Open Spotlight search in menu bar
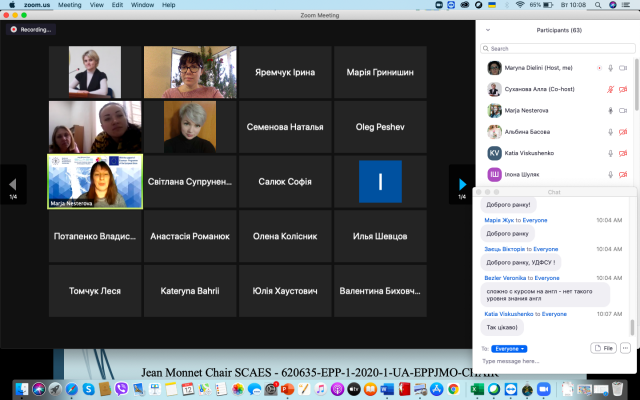The height and width of the screenshot is (400, 640). (598, 5)
